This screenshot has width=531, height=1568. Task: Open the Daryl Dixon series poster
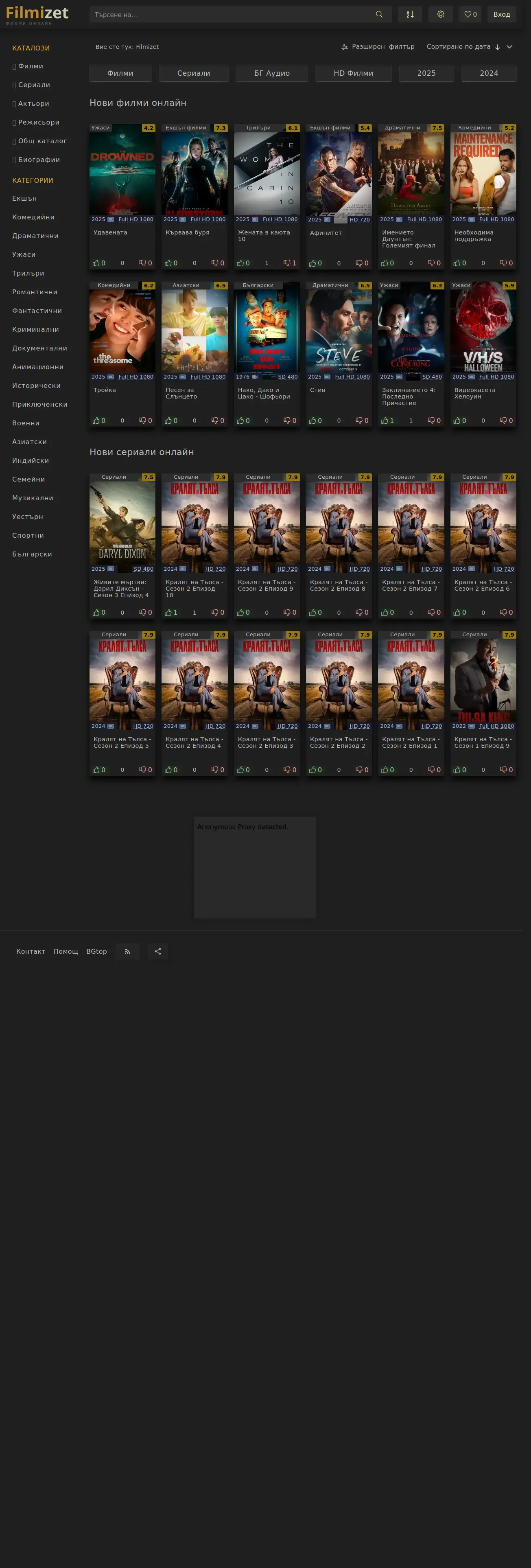pos(122,523)
